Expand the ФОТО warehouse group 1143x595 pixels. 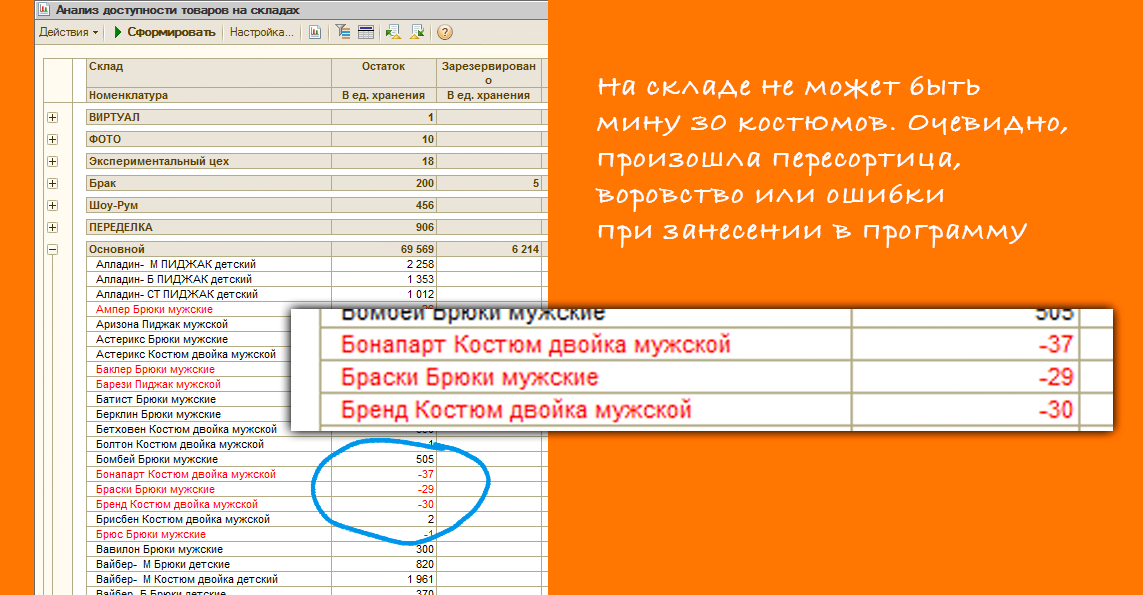tap(52, 139)
